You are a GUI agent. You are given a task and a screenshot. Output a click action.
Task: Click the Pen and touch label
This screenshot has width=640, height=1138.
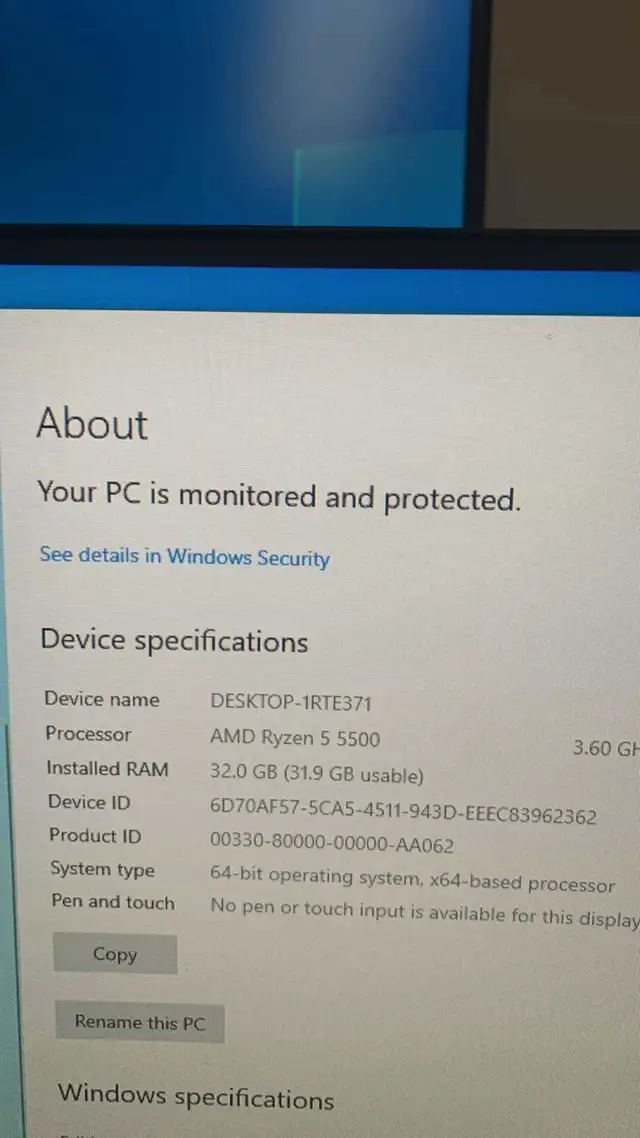(x=113, y=902)
